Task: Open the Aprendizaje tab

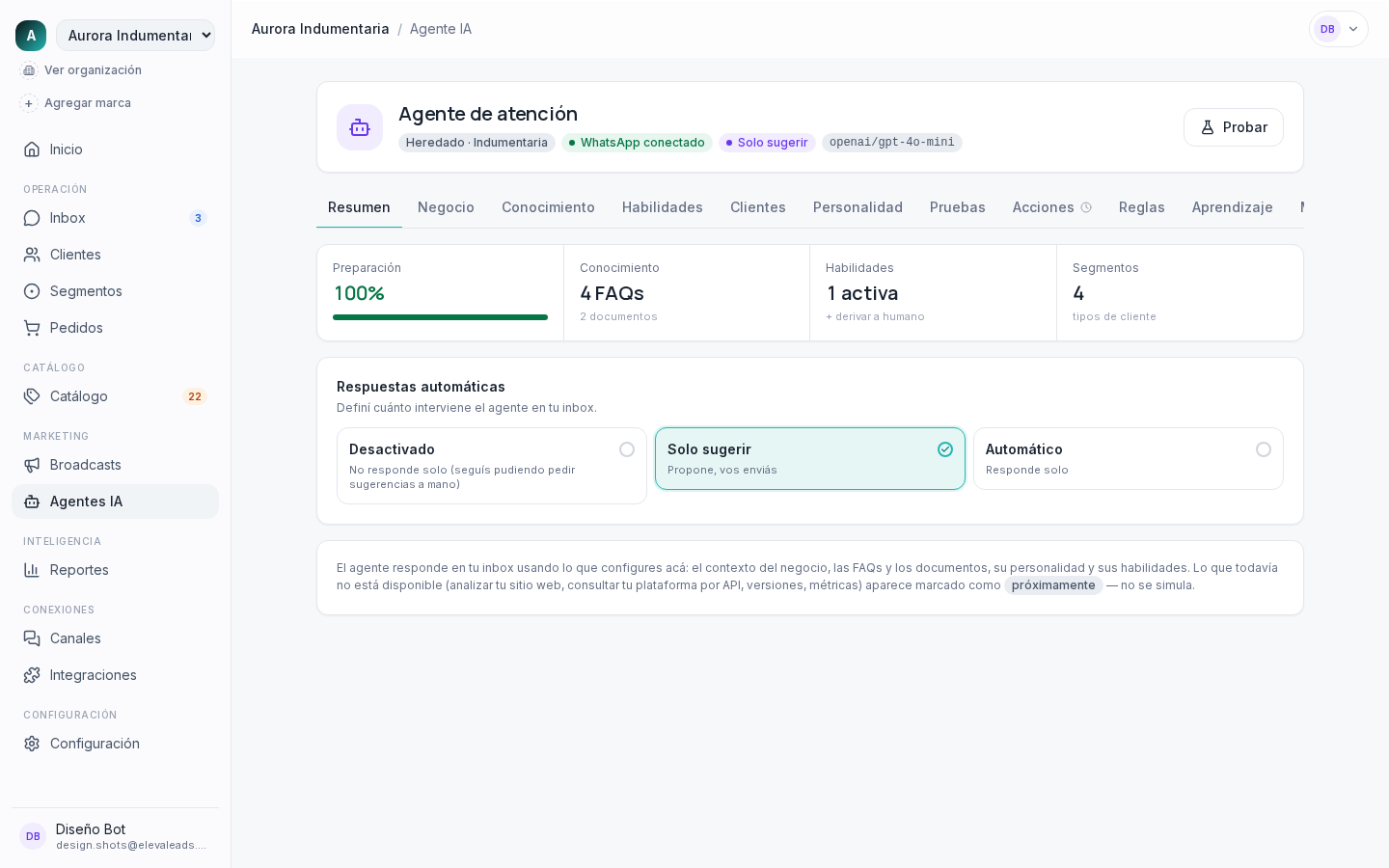Action: 1233,207
